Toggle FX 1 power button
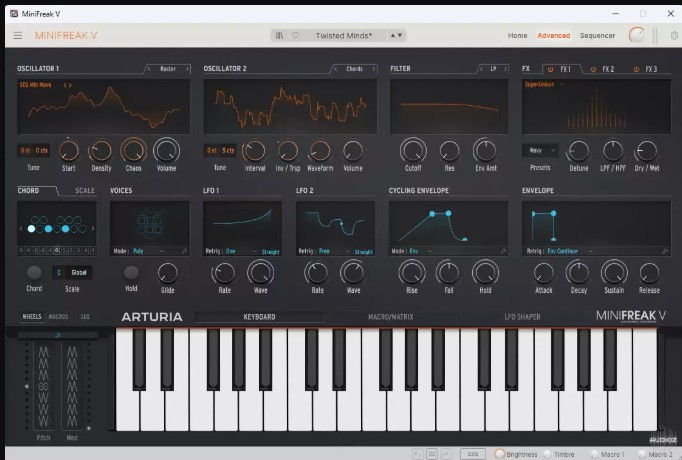 [x=550, y=69]
